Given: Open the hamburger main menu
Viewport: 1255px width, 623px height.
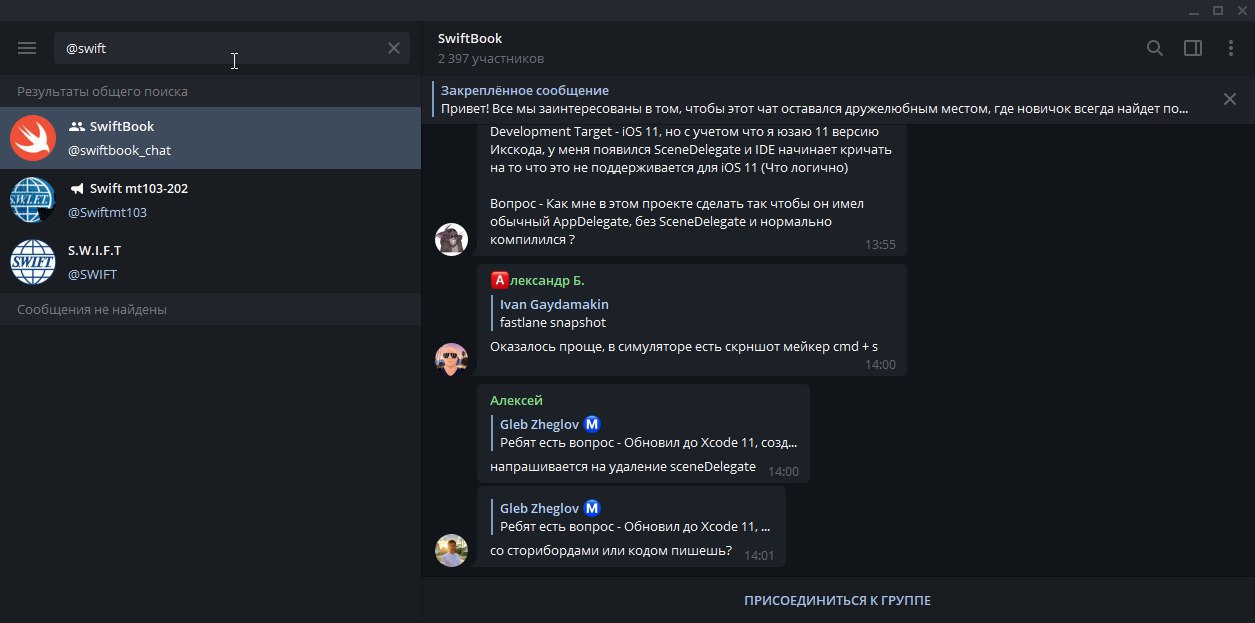Looking at the screenshot, I should (27, 48).
